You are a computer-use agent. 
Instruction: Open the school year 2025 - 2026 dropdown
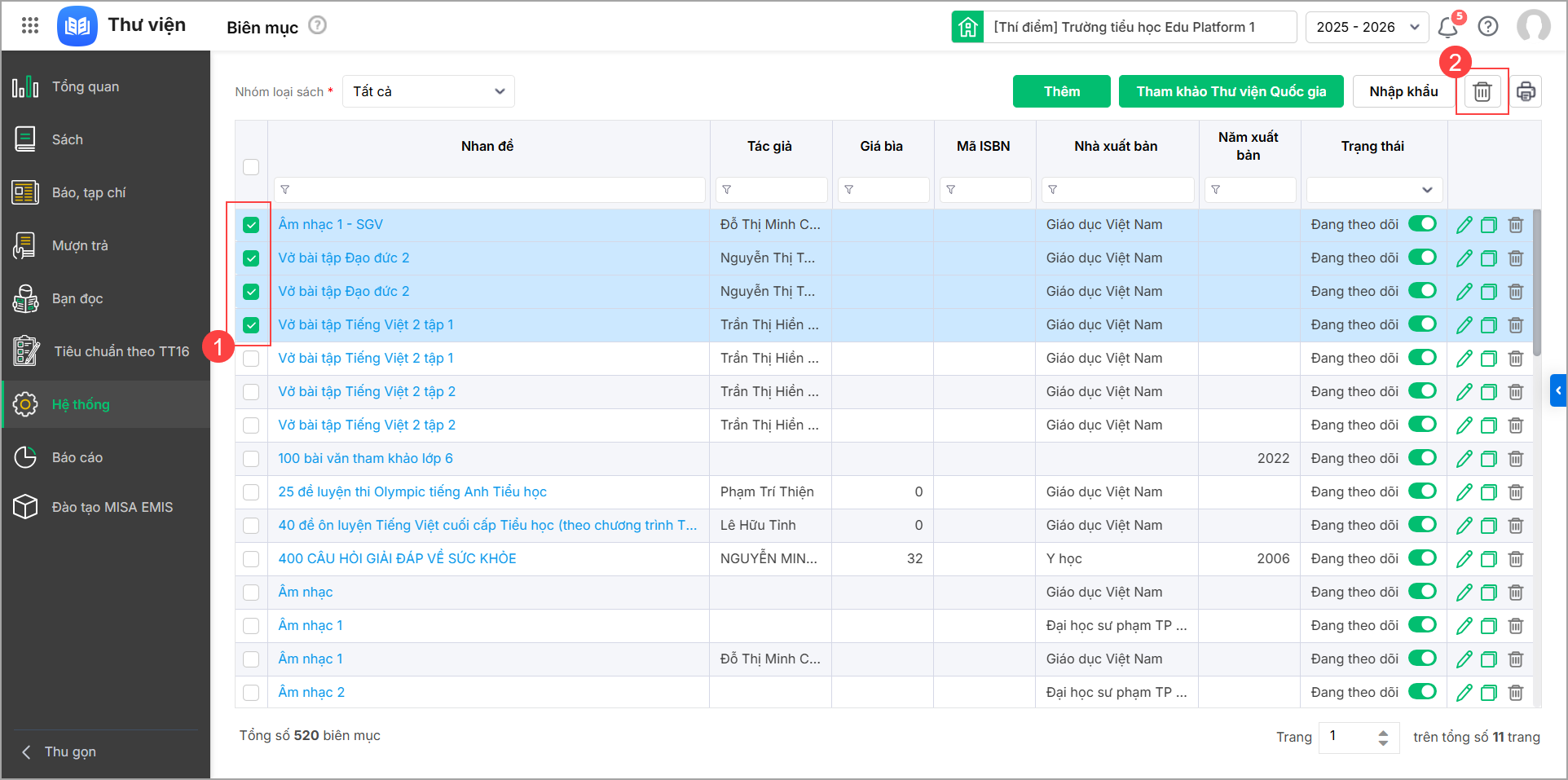[x=1367, y=27]
